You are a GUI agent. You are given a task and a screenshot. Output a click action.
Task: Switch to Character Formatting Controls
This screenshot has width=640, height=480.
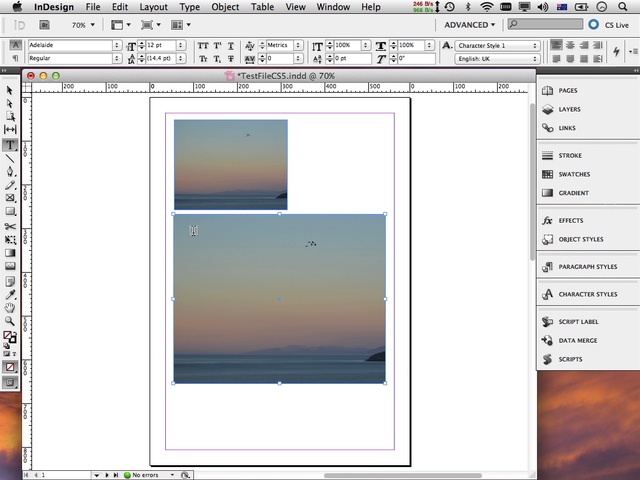15,45
